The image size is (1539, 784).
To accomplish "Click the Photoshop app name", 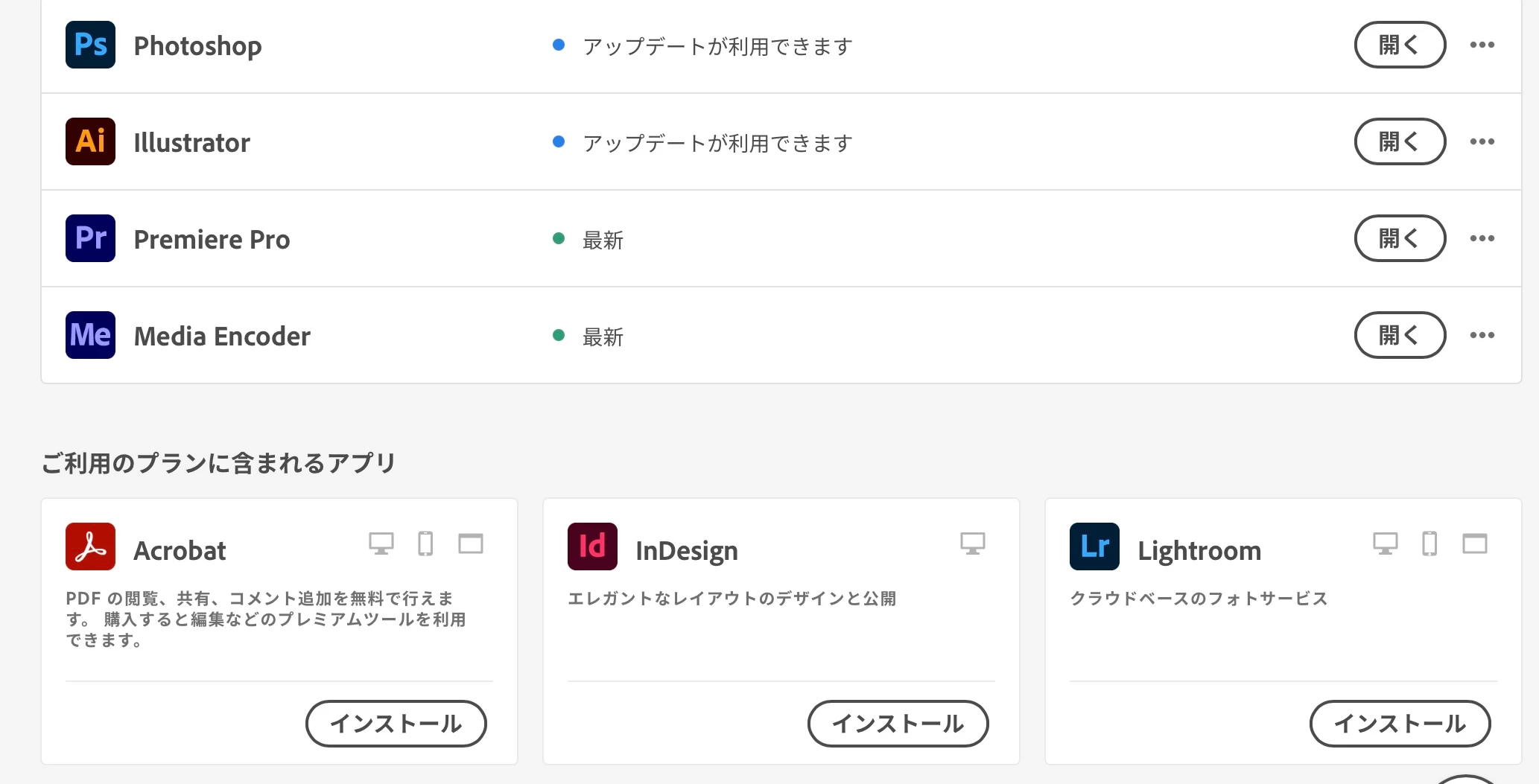I will tap(197, 46).
